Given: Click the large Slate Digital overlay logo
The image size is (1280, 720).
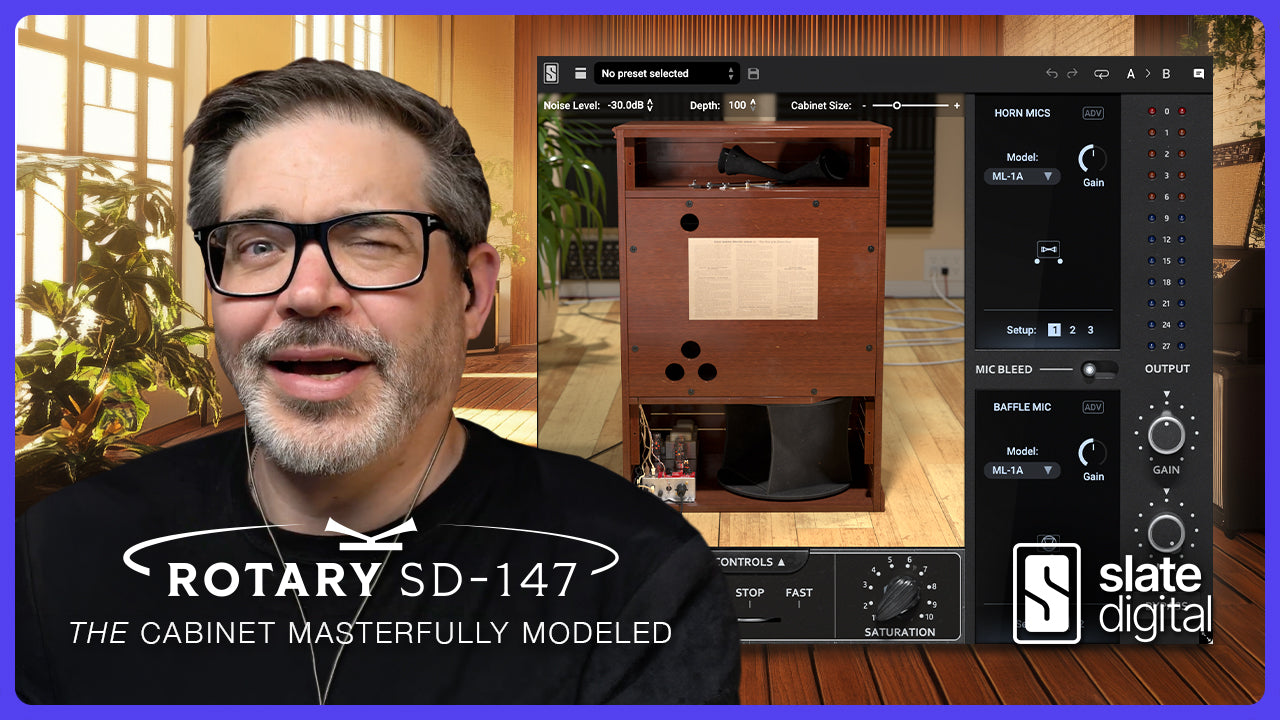Looking at the screenshot, I should [x=1112, y=592].
